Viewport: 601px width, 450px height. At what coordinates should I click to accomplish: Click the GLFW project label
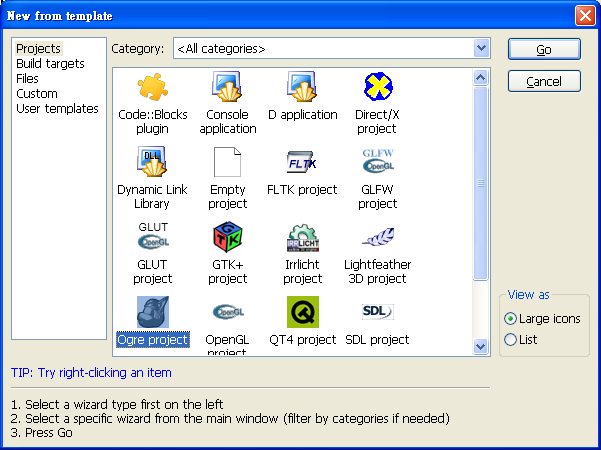click(x=378, y=197)
